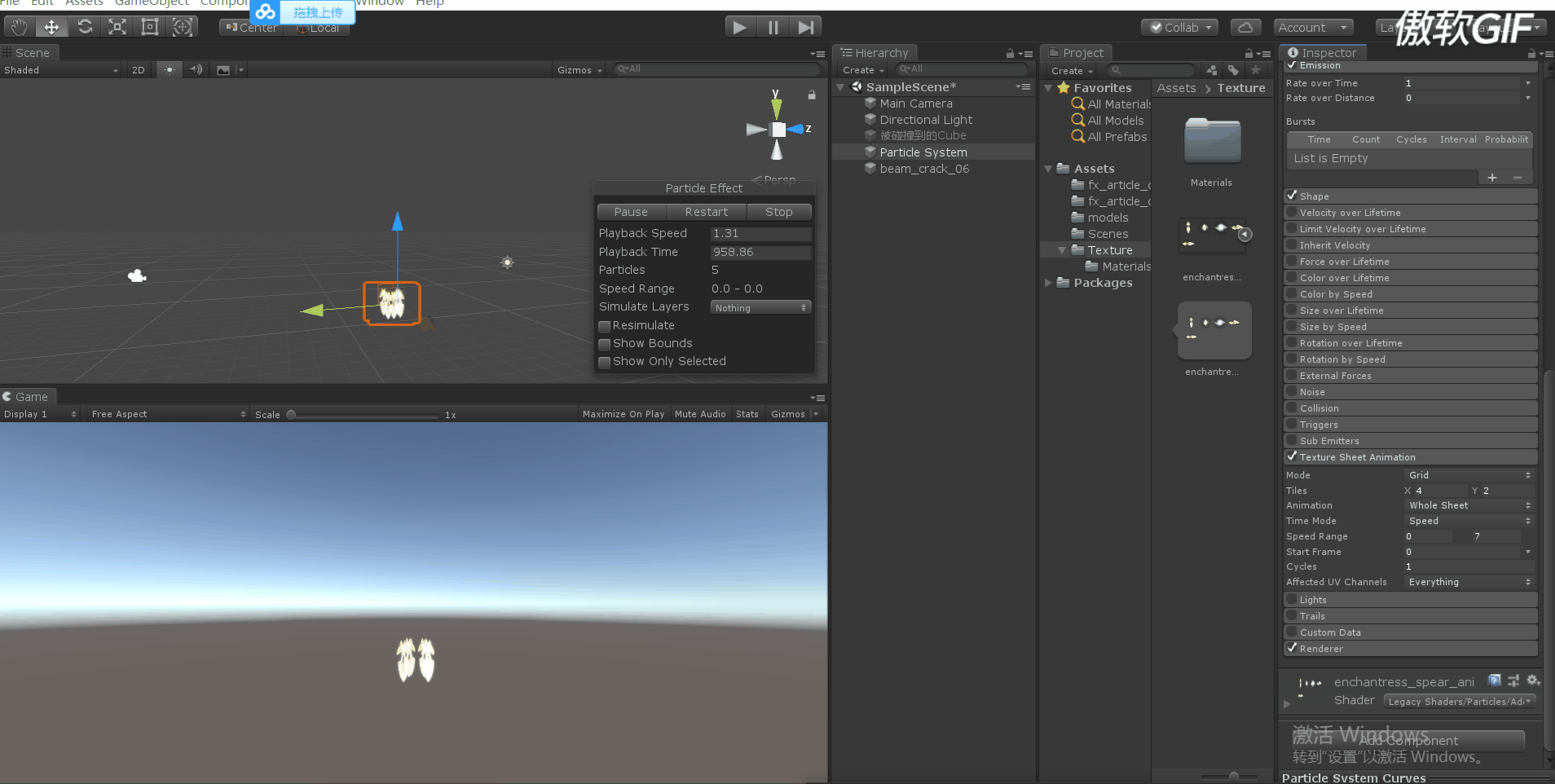Switch to the Scene tab
Screen dimensions: 1555x784
(x=30, y=53)
